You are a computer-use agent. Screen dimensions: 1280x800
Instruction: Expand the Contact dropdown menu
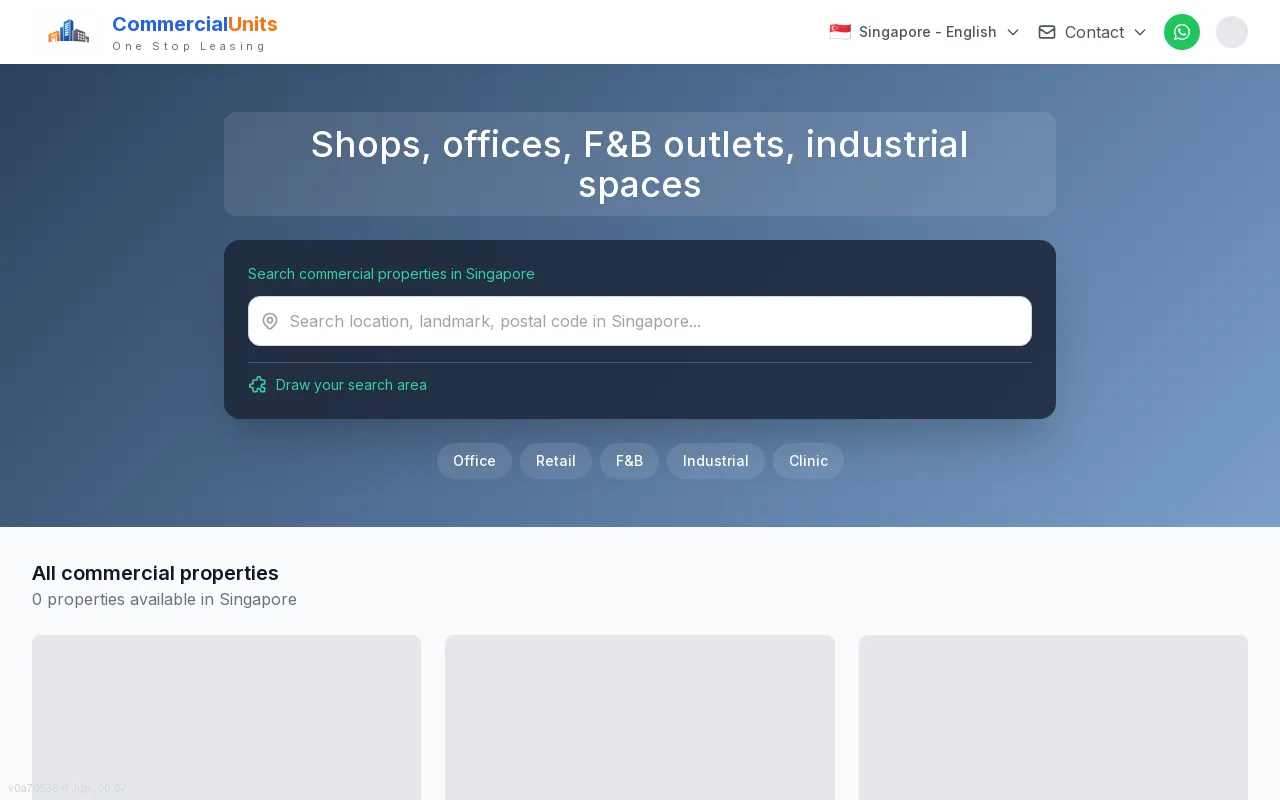pos(1092,32)
